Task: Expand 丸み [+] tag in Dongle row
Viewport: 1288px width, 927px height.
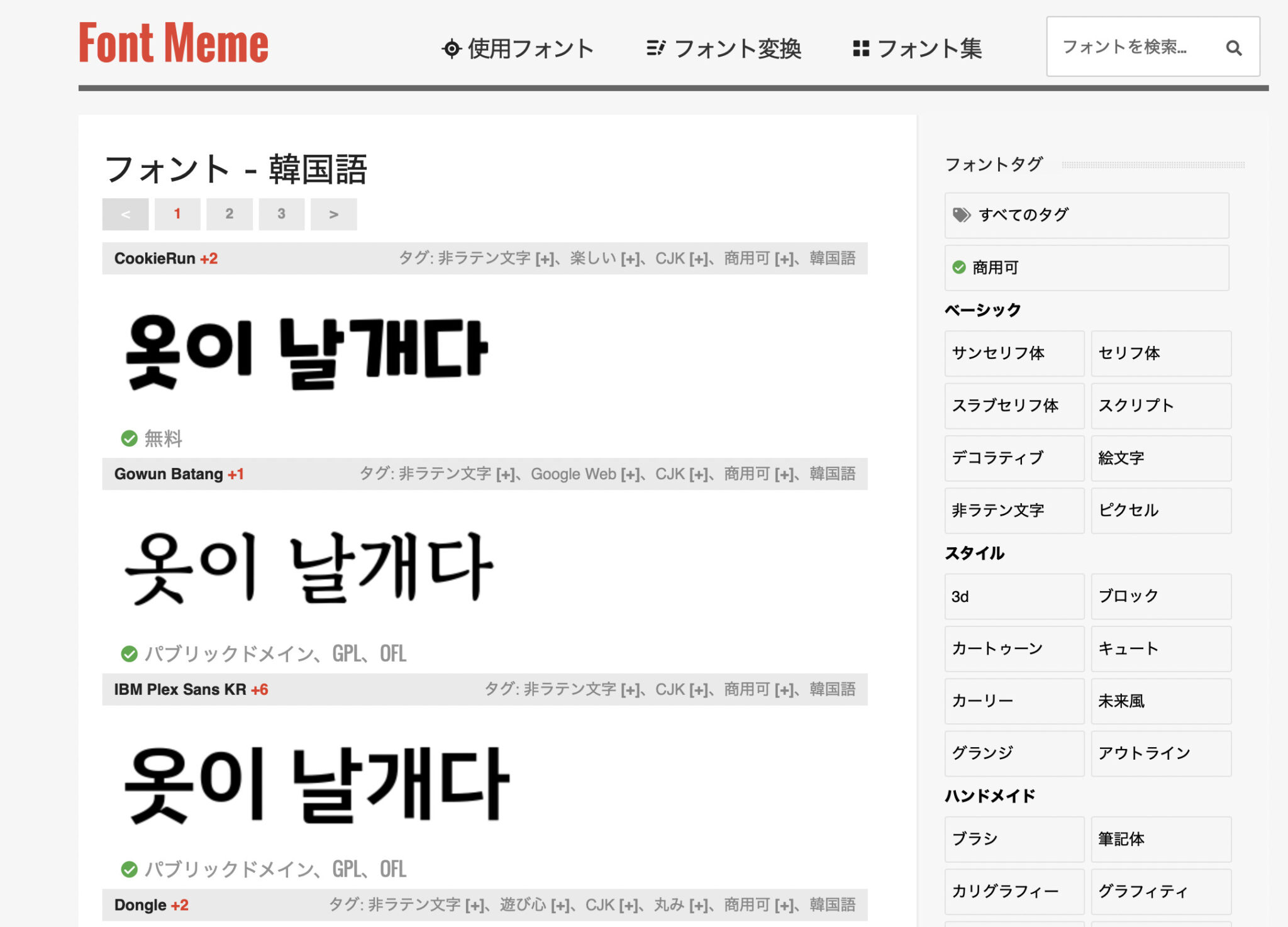Action: tap(699, 906)
